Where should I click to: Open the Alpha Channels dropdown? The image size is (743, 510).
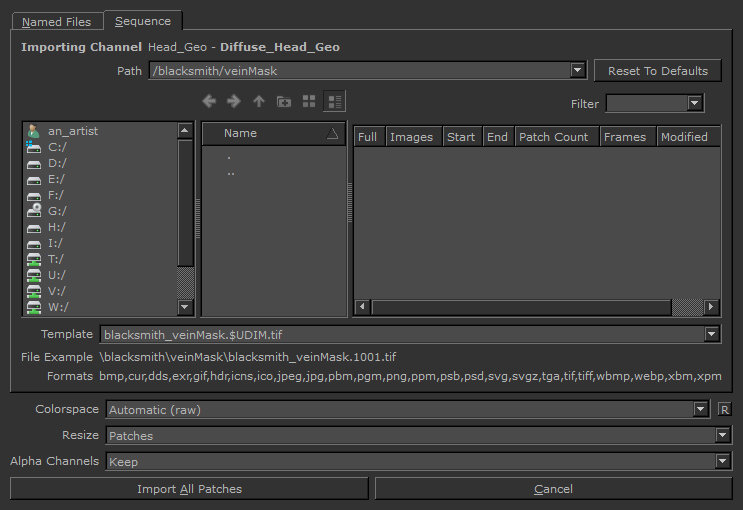click(x=722, y=462)
